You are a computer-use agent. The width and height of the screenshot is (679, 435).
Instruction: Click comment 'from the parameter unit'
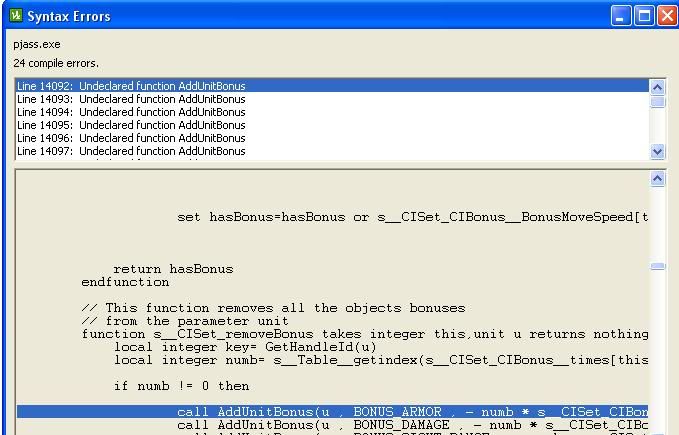(185, 321)
